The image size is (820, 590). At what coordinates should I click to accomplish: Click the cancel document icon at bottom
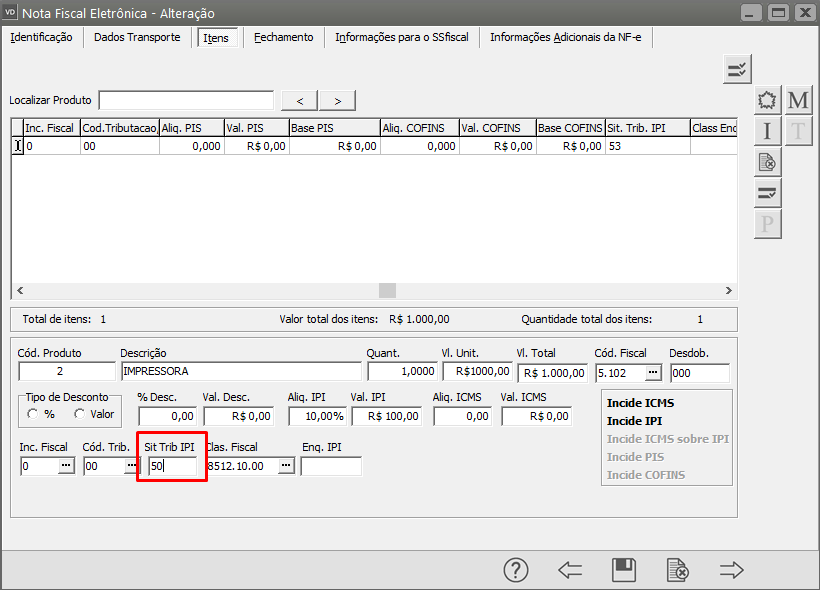pyautogui.click(x=678, y=570)
